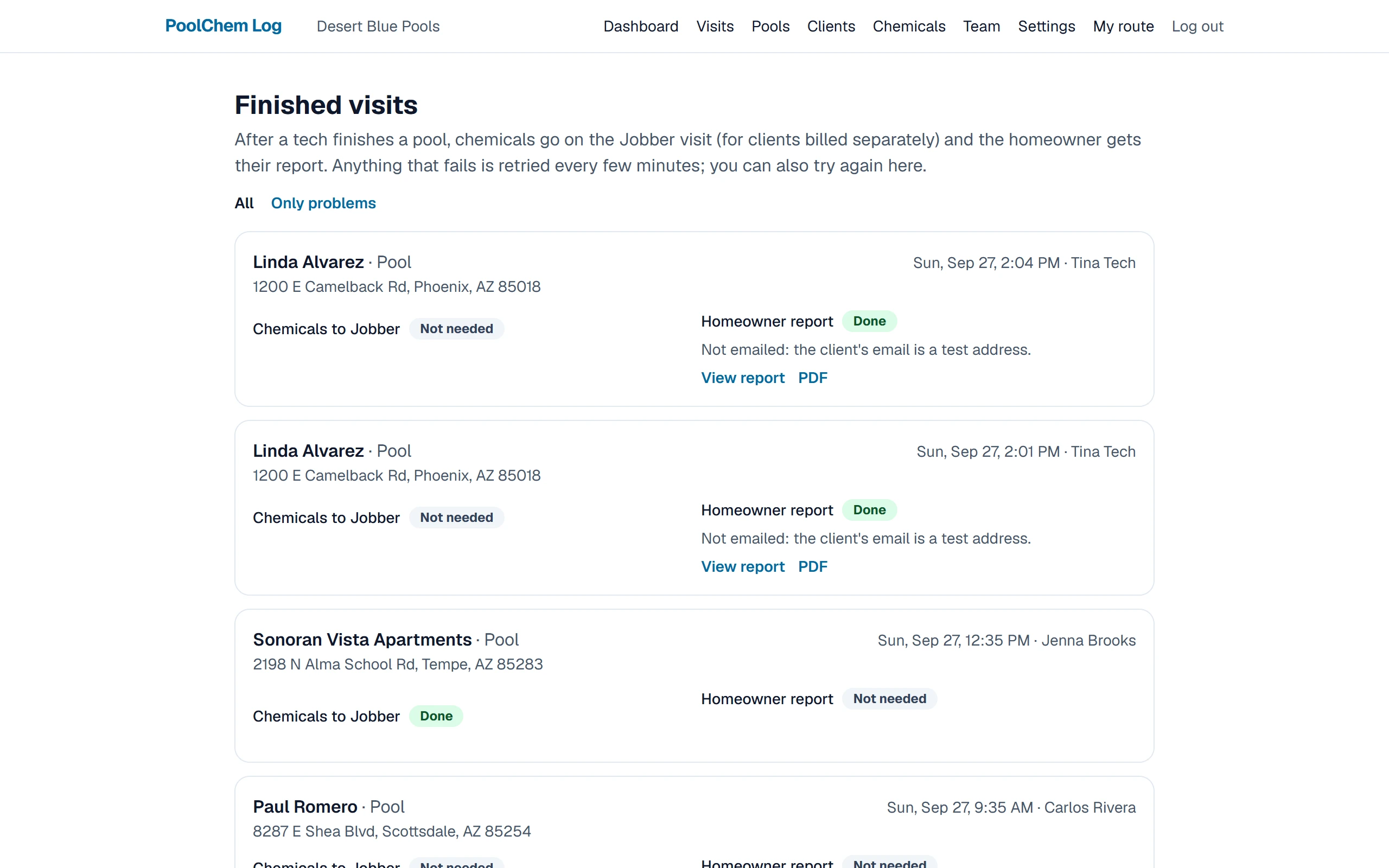Go to the Dashboard page

point(641,27)
